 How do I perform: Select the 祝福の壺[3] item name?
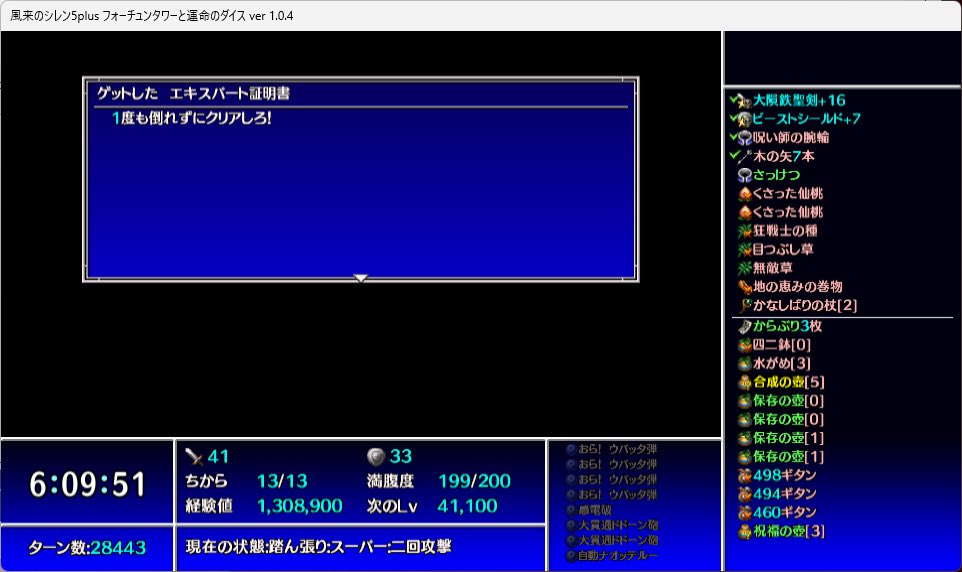pyautogui.click(x=789, y=531)
